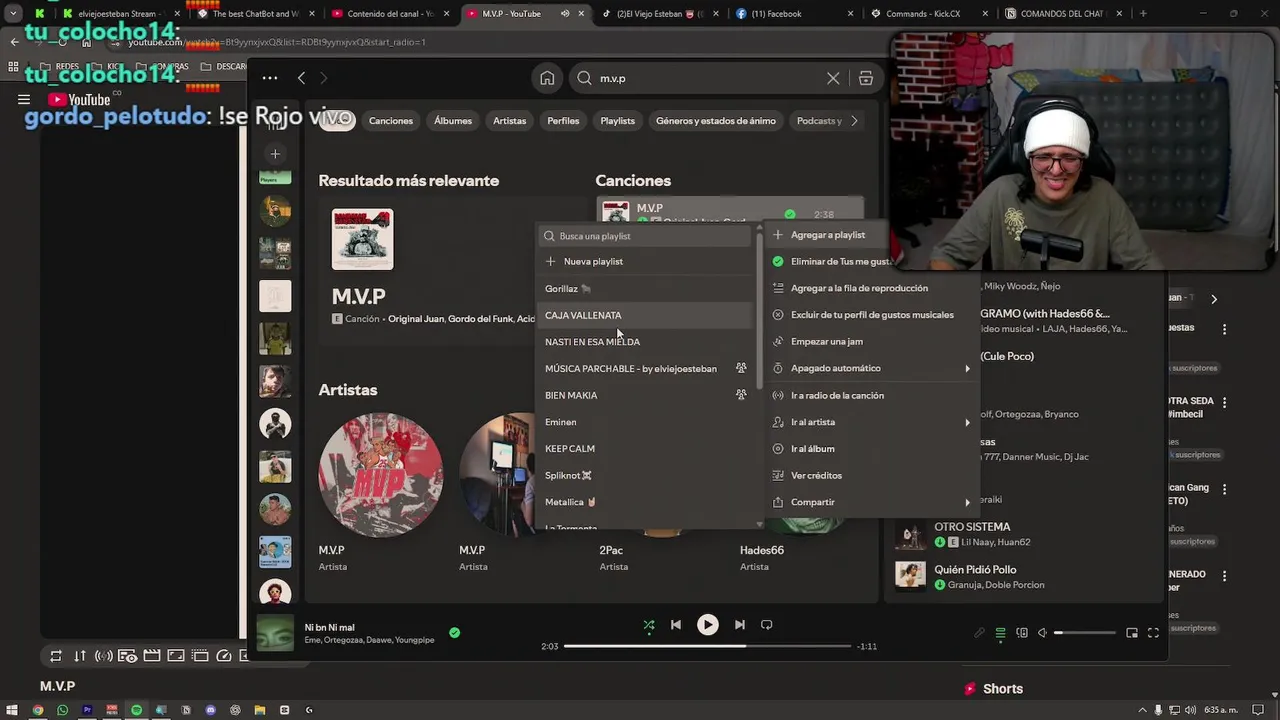
Task: Open Spotify browse icon beside search
Action: click(x=866, y=78)
